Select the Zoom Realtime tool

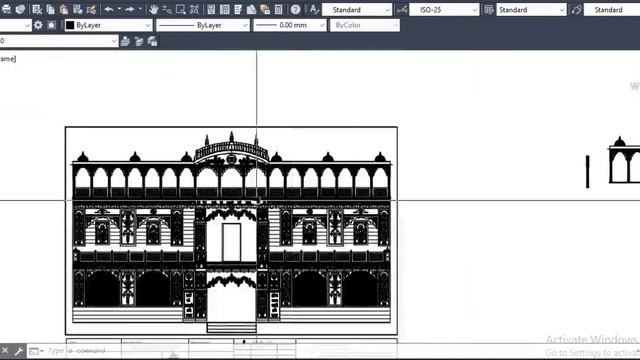click(167, 9)
